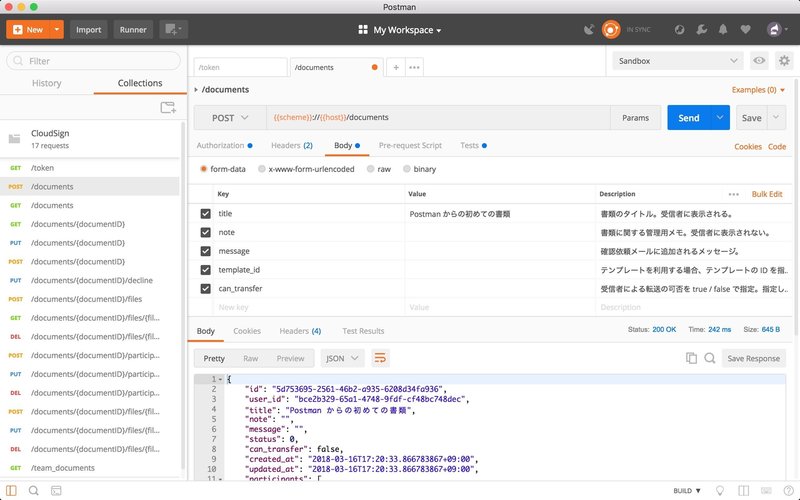Click the Bulk Edit link
The image size is (800, 500).
click(767, 194)
